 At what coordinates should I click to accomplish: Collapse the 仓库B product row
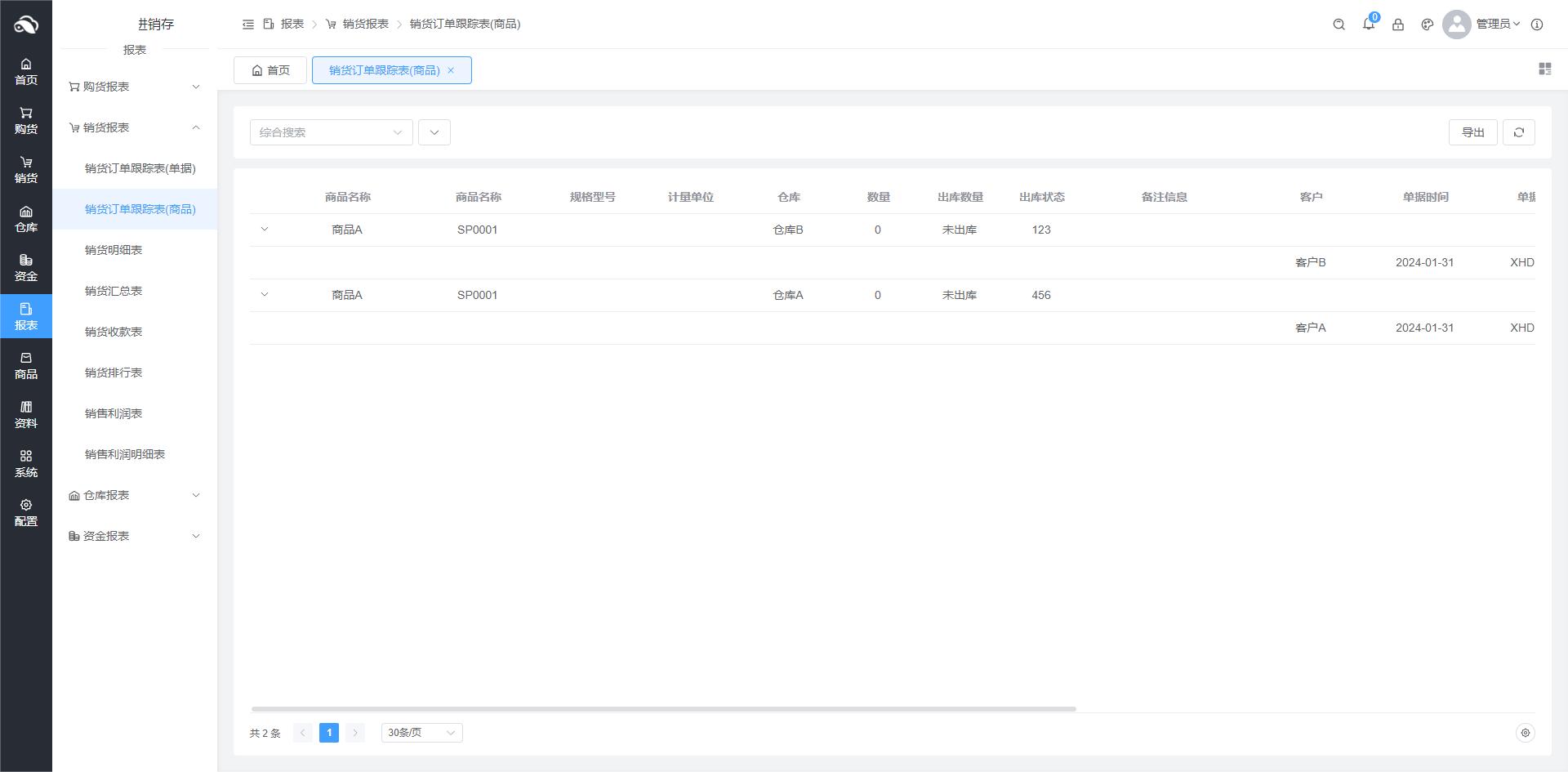coord(265,230)
